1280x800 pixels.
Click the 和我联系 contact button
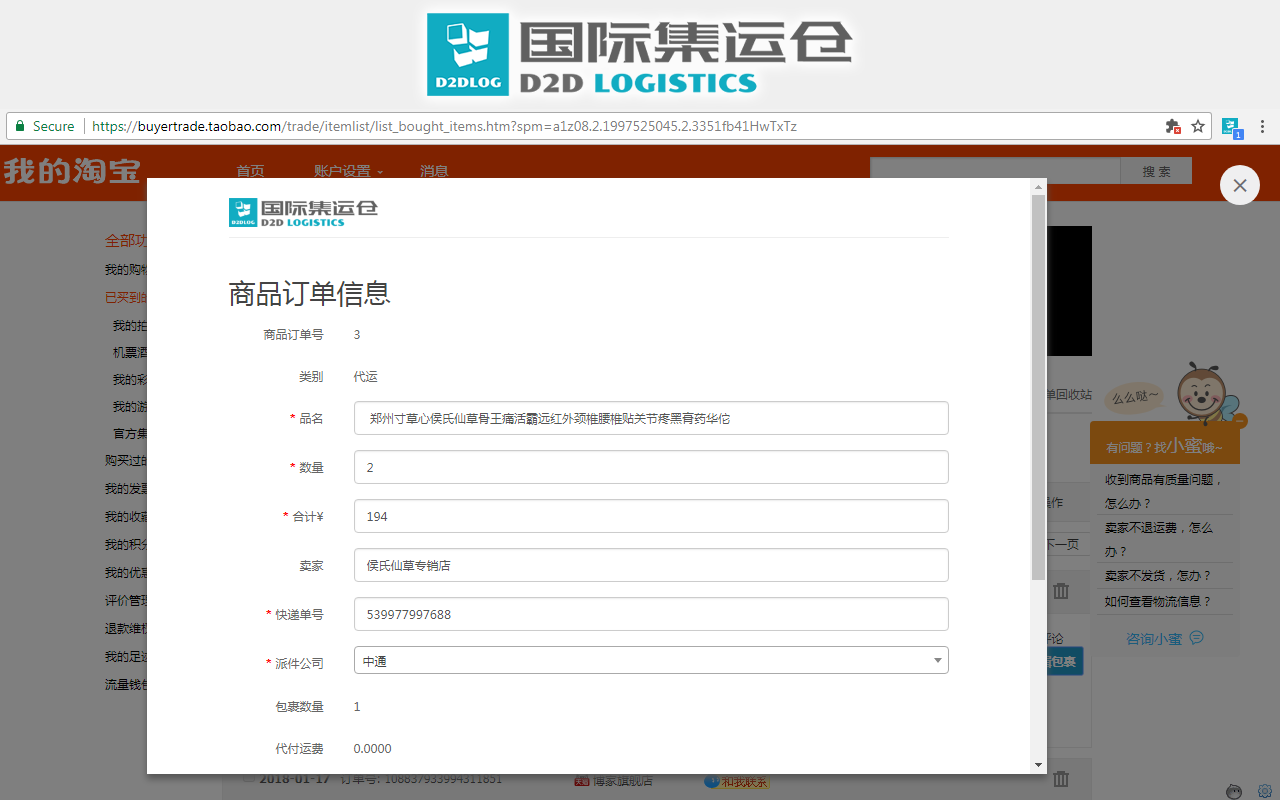(736, 781)
